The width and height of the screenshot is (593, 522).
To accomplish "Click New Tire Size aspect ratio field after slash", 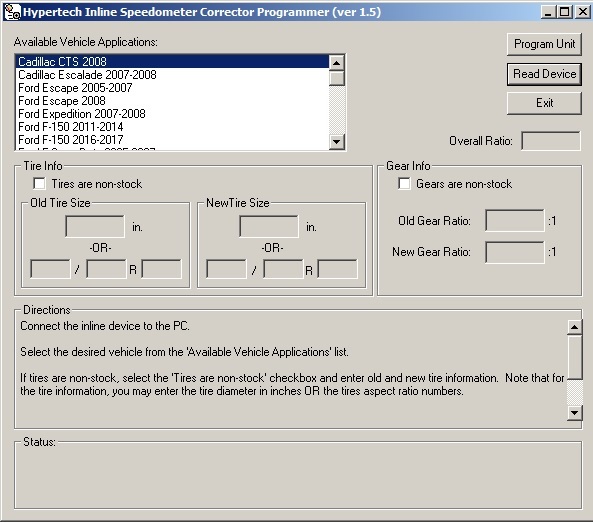I will coord(283,269).
